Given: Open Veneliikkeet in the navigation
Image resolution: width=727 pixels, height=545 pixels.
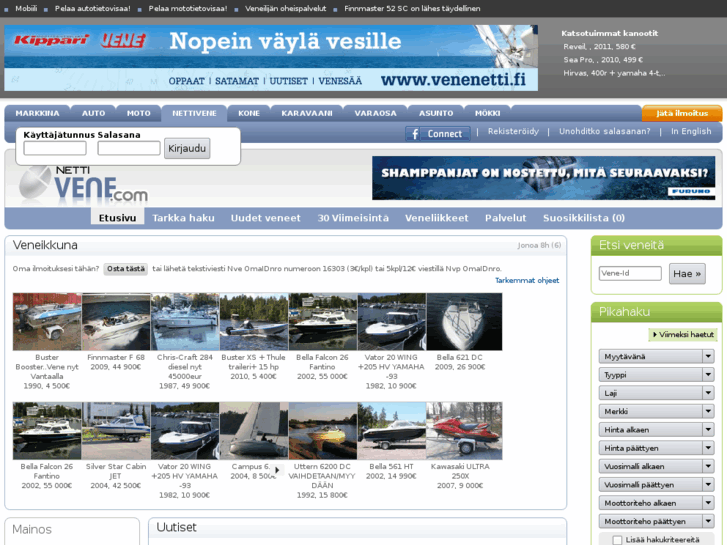Looking at the screenshot, I should click(x=436, y=218).
